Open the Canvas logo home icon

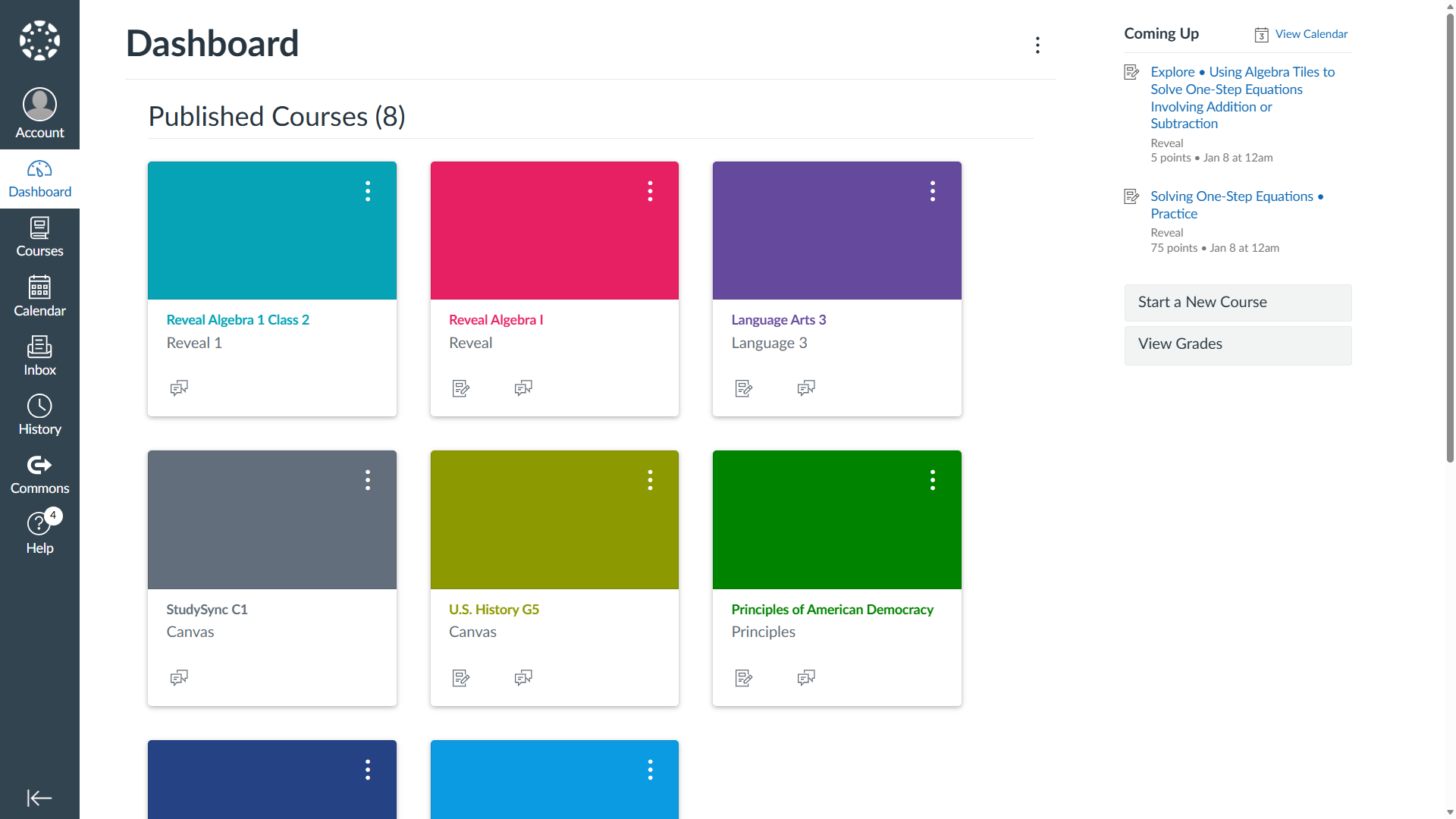[39, 40]
